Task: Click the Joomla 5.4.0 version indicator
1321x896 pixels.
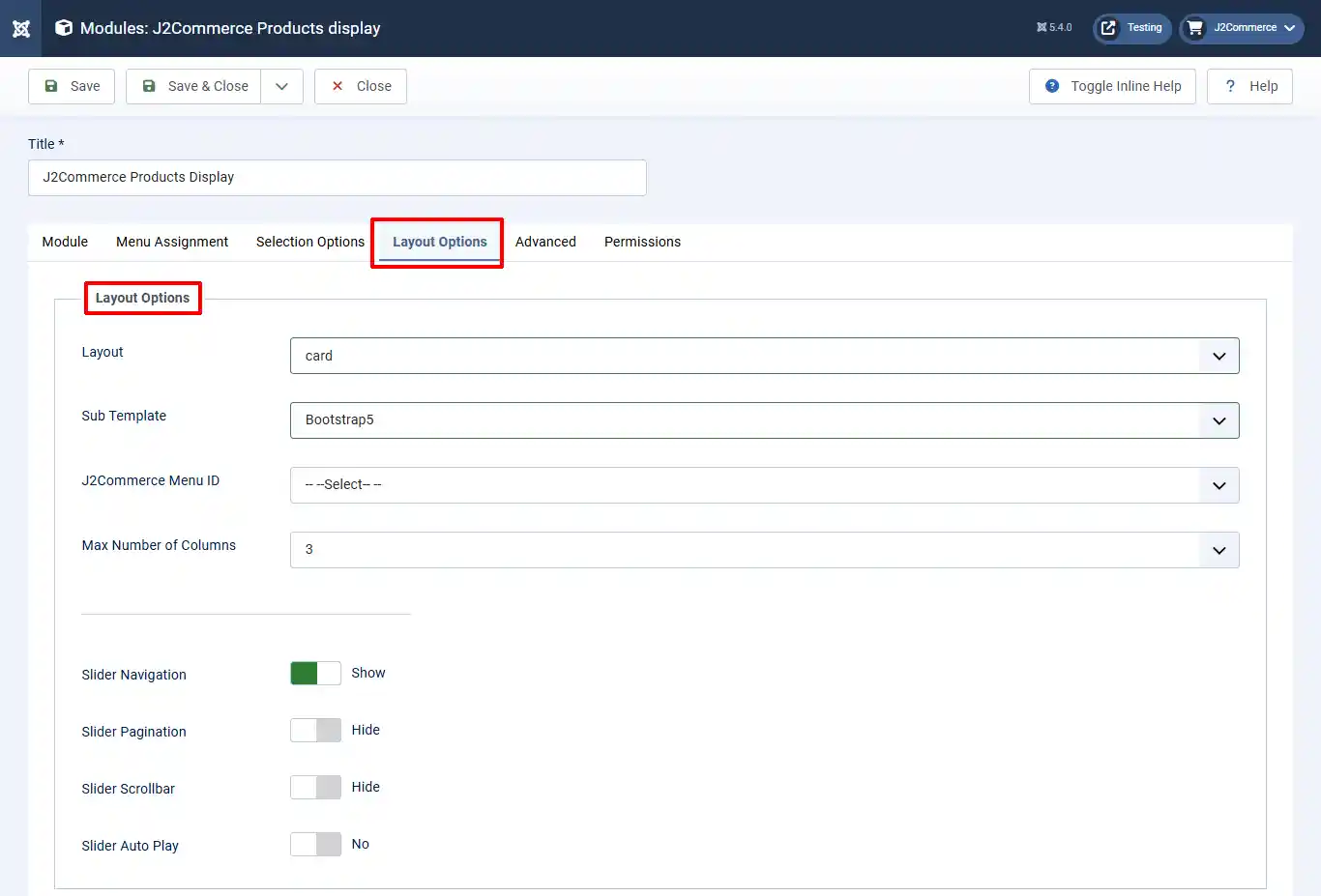Action: point(1054,28)
